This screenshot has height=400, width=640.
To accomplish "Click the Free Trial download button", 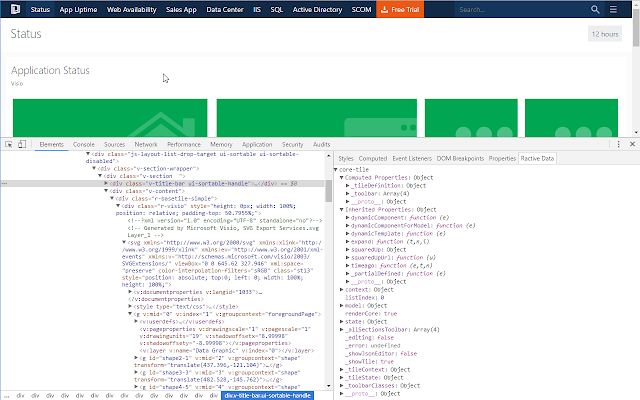I will coord(400,9).
